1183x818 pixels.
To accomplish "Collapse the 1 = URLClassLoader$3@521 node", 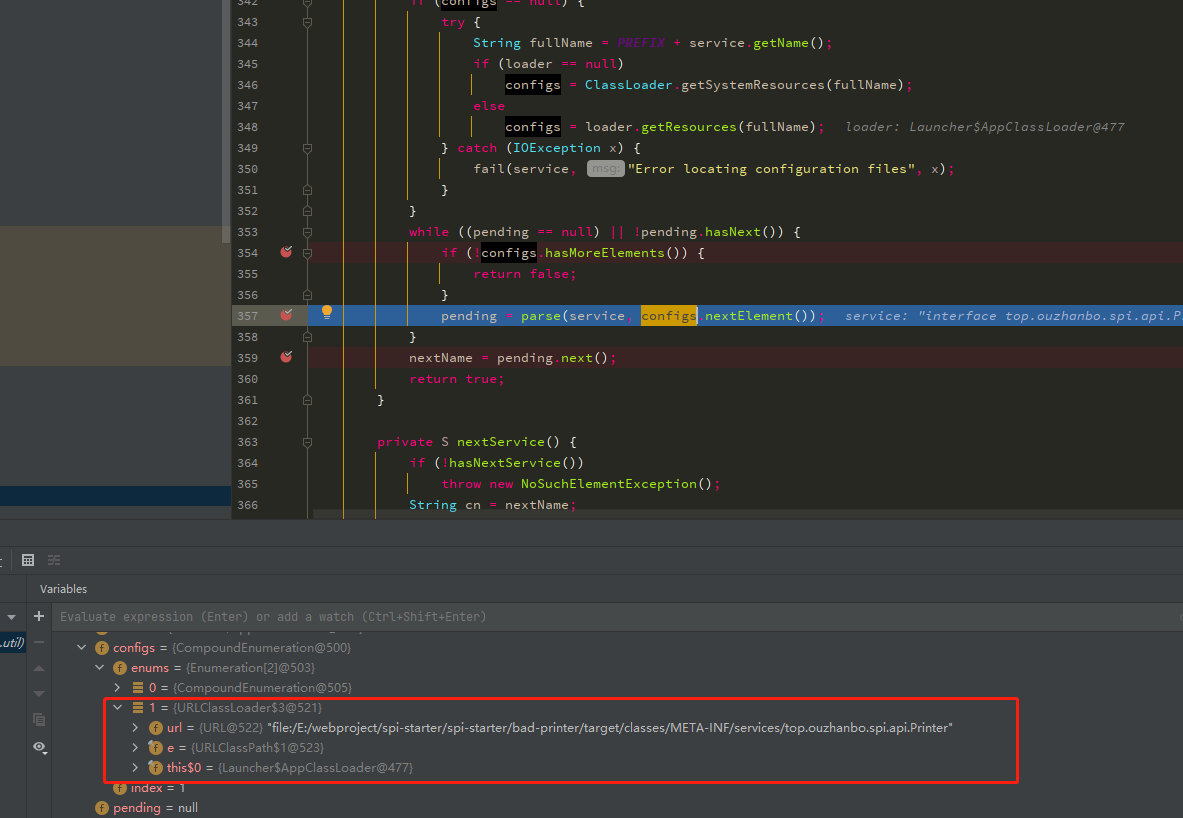I will [118, 708].
